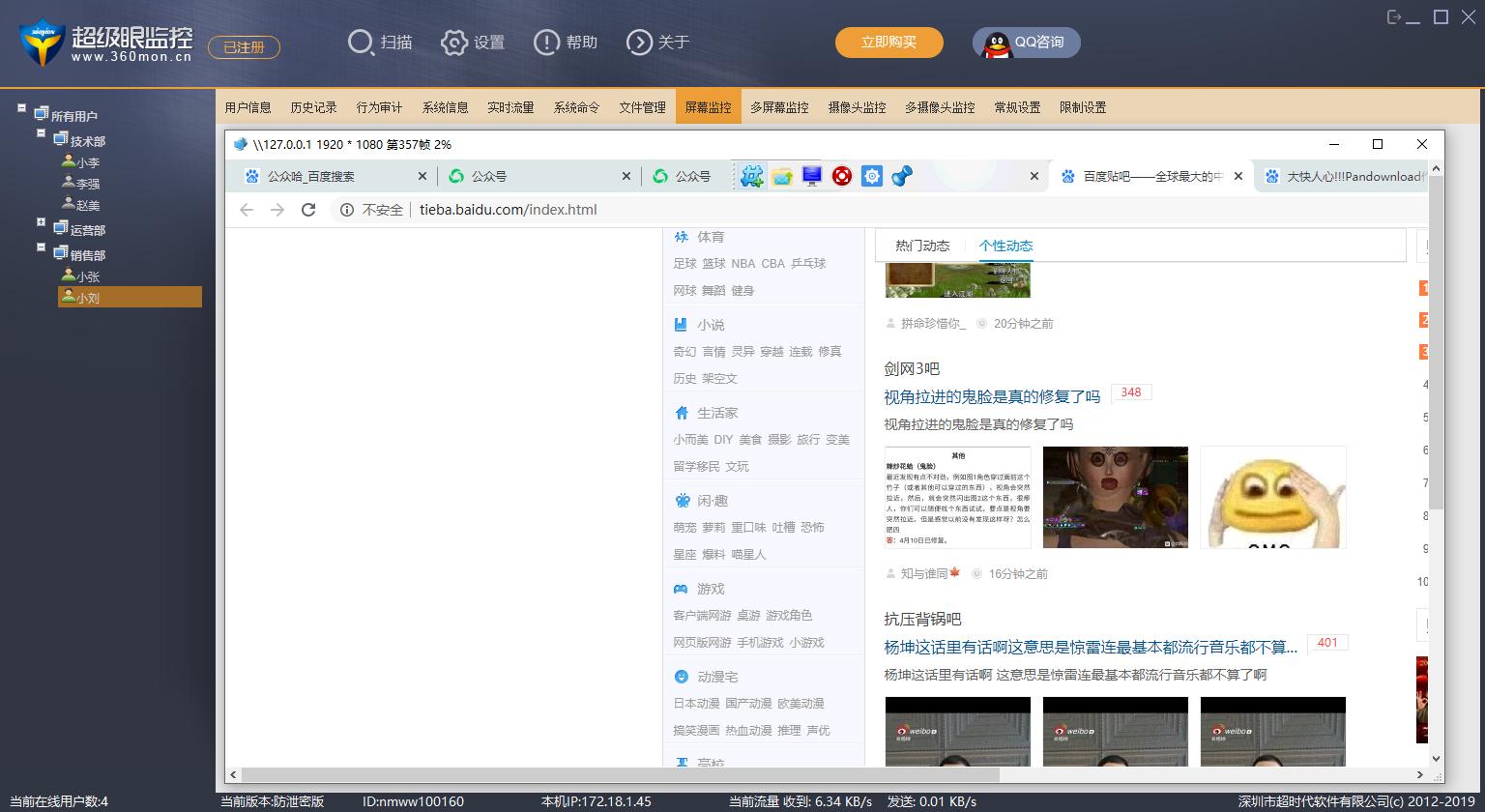Open the 扫描 (Scan) tool
The width and height of the screenshot is (1485, 812).
pyautogui.click(x=361, y=43)
